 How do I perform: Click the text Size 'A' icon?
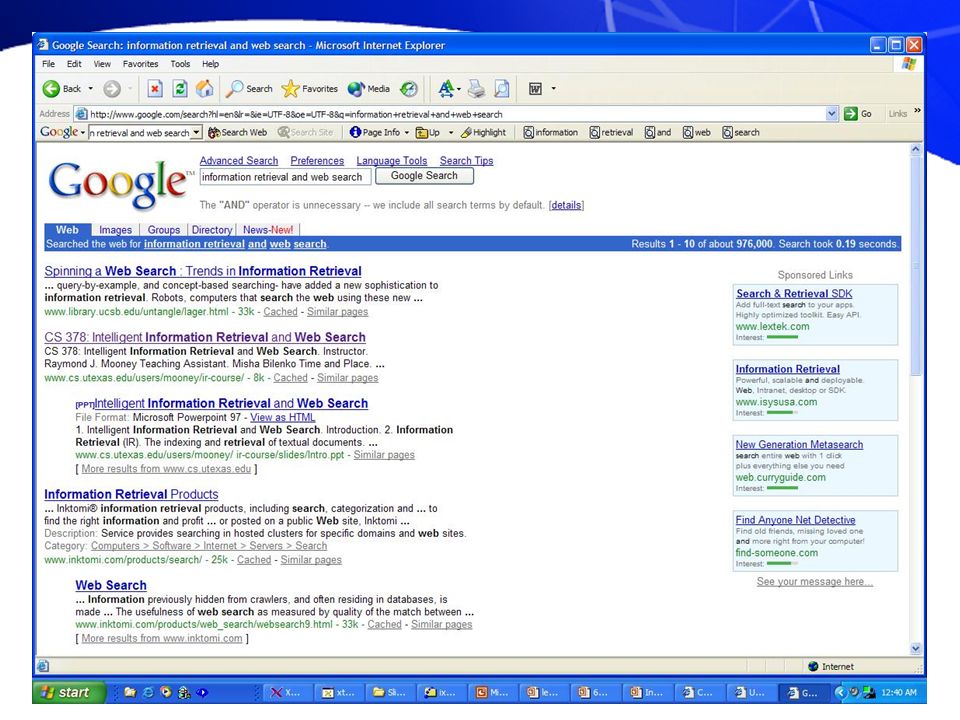click(446, 89)
